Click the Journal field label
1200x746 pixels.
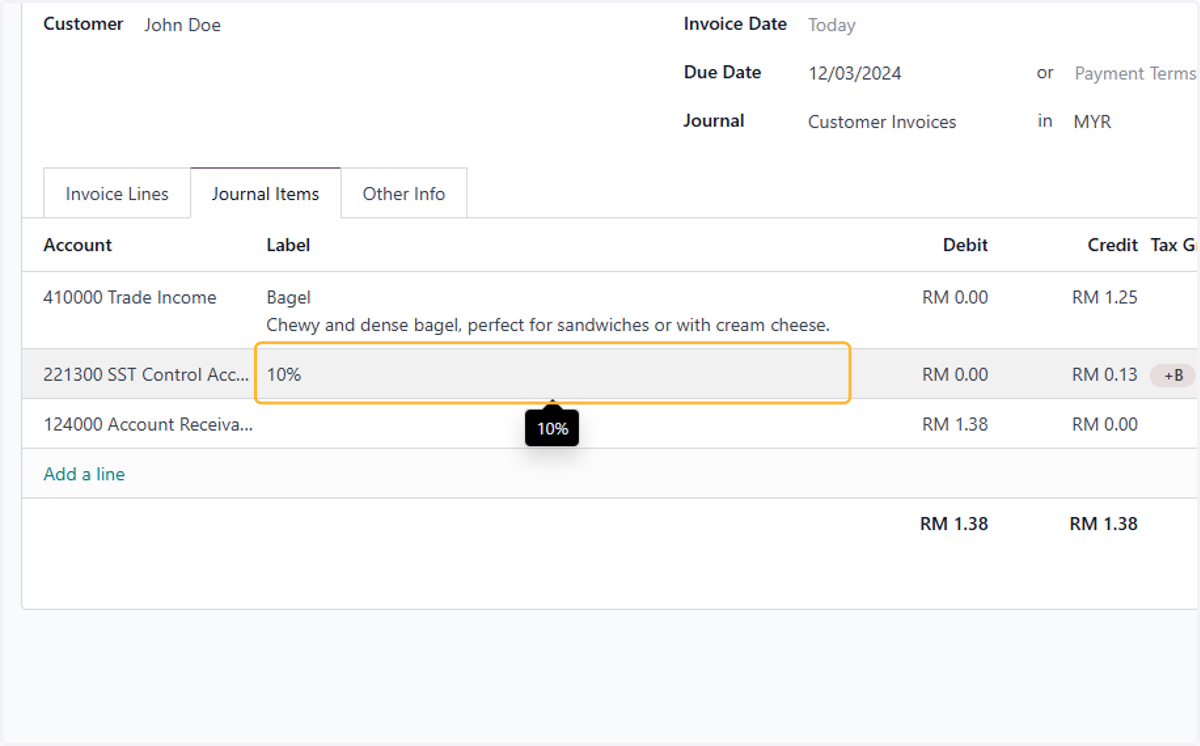pos(714,121)
